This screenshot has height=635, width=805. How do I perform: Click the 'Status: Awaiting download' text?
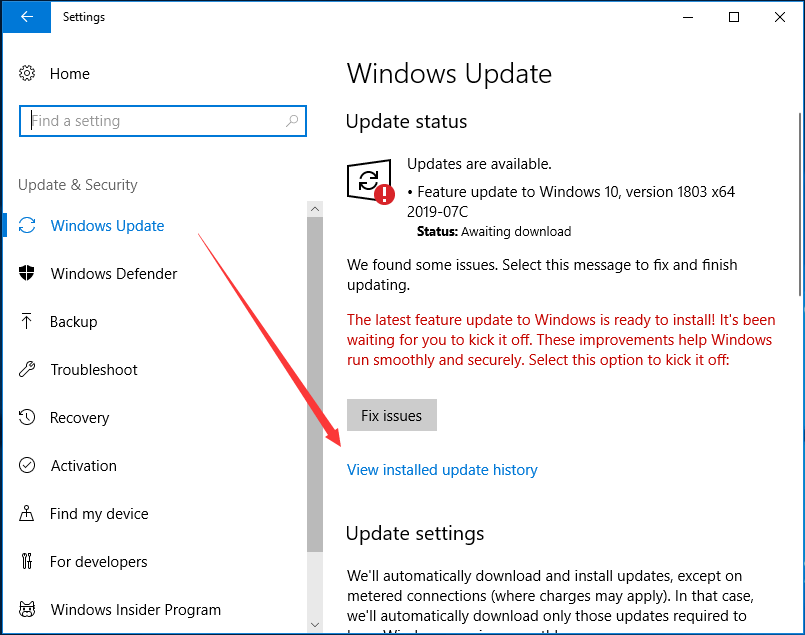point(494,232)
